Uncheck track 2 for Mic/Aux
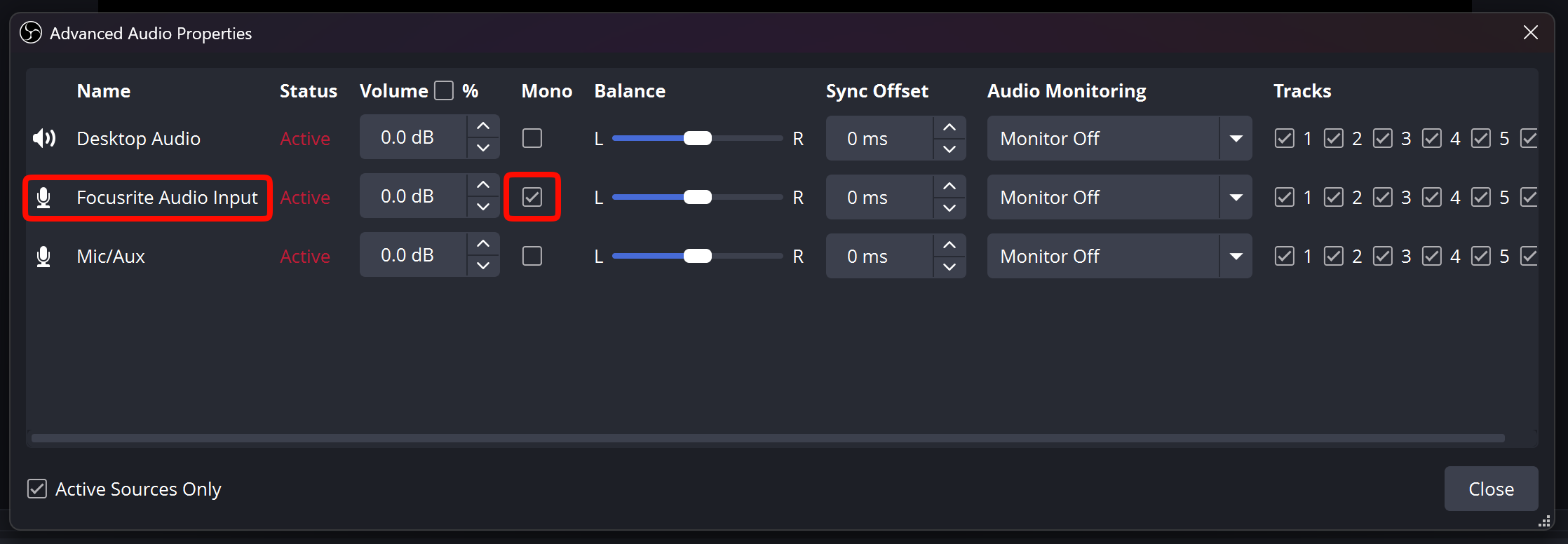Screen dimensions: 1568x544 coord(1334,256)
